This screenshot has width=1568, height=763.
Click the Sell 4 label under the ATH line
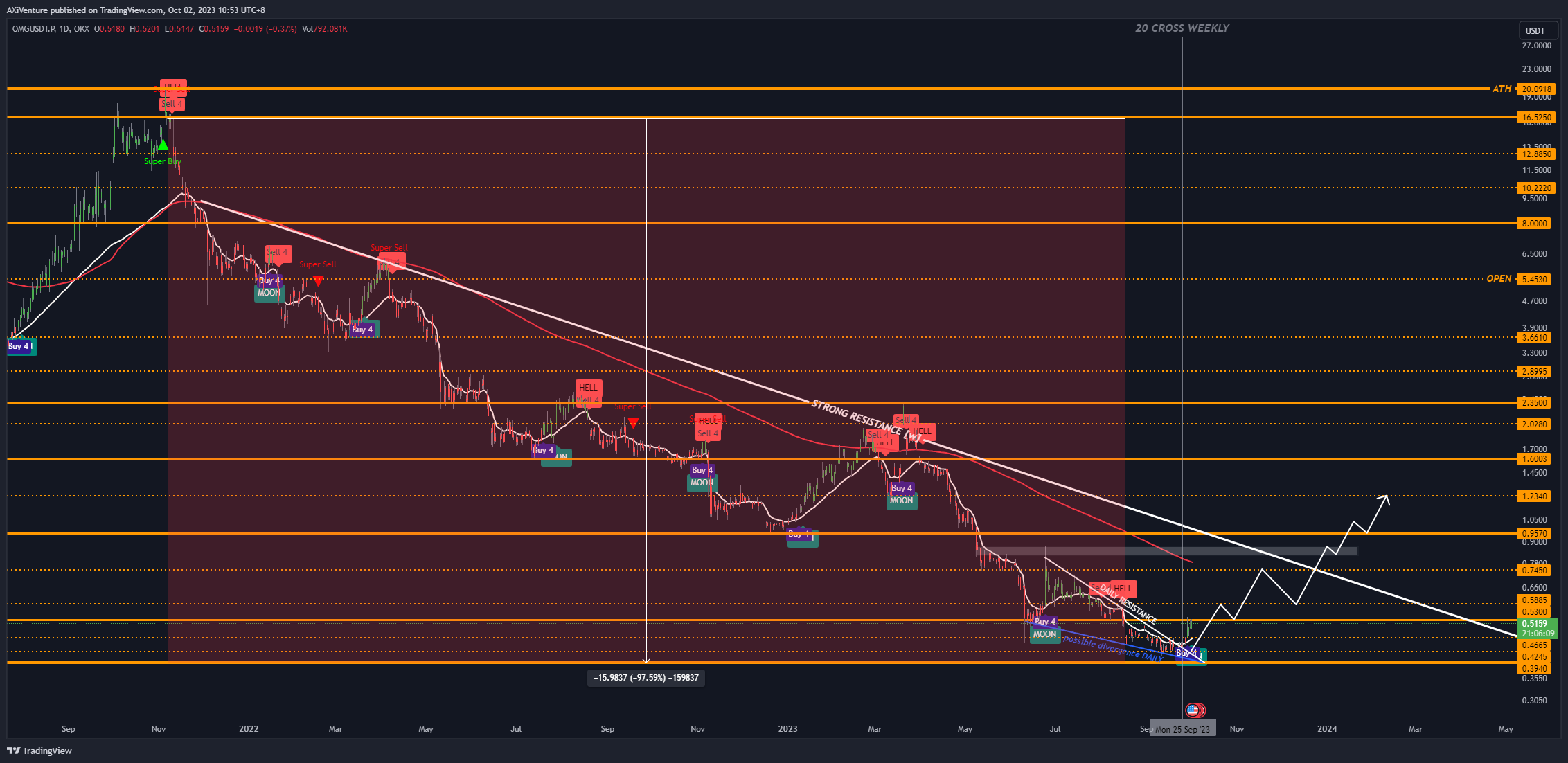[x=172, y=104]
